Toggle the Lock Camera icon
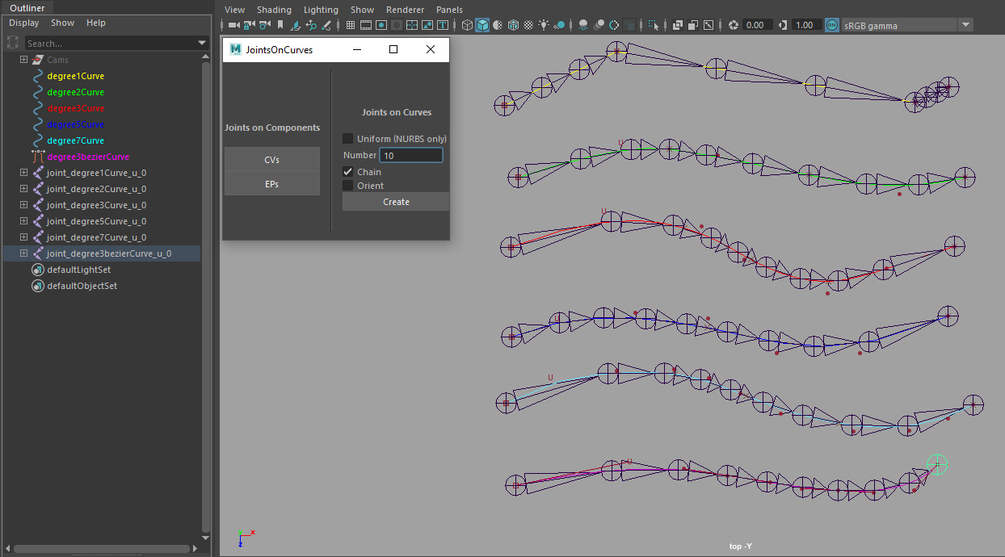The image size is (1005, 557). click(249, 25)
